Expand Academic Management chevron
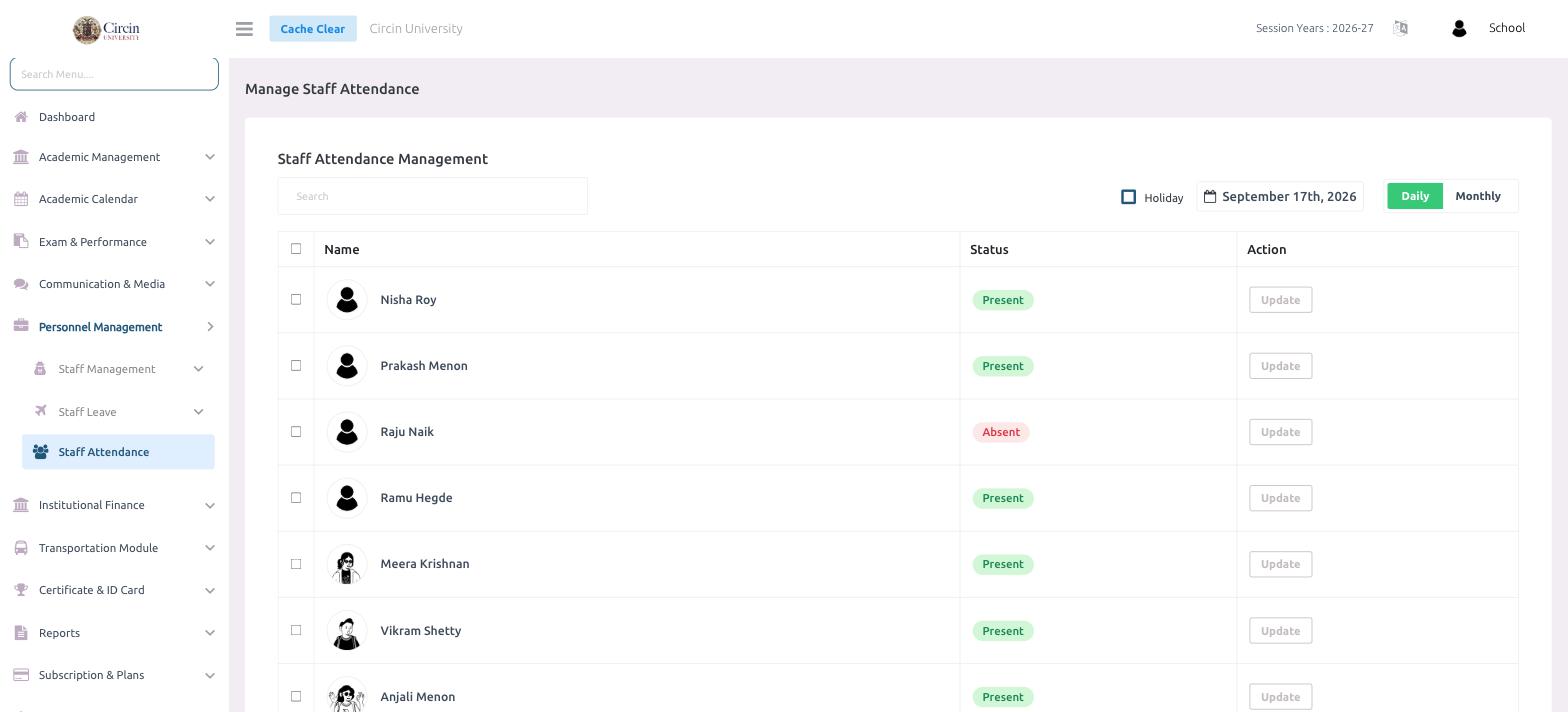Image resolution: width=1568 pixels, height=712 pixels. click(x=210, y=157)
